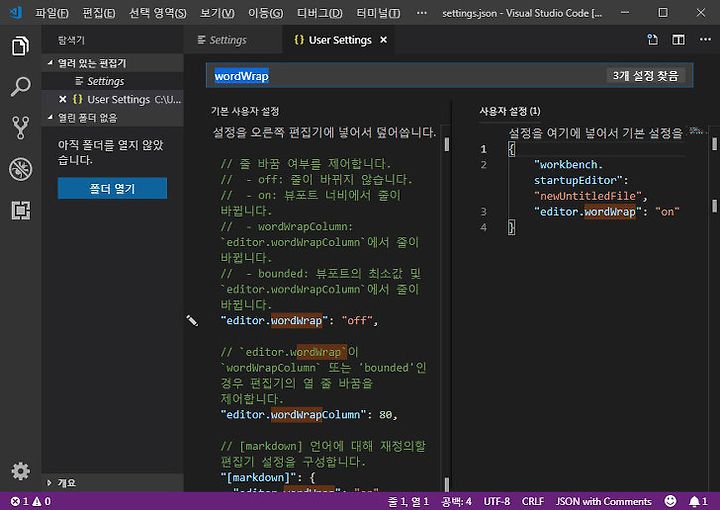Collapse the 열려 있는 편집기 section

pos(112,63)
